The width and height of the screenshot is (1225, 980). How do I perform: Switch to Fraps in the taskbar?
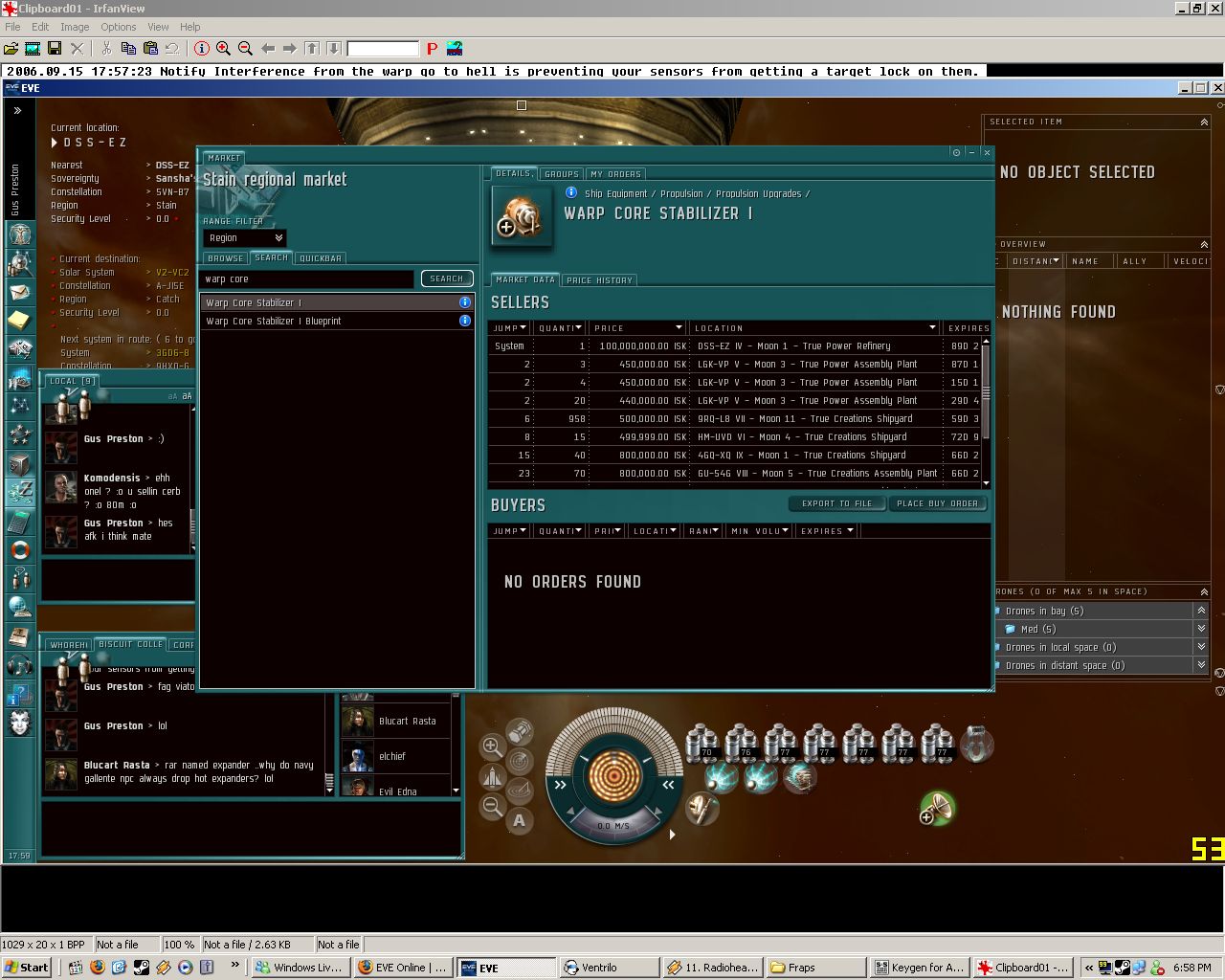(815, 968)
